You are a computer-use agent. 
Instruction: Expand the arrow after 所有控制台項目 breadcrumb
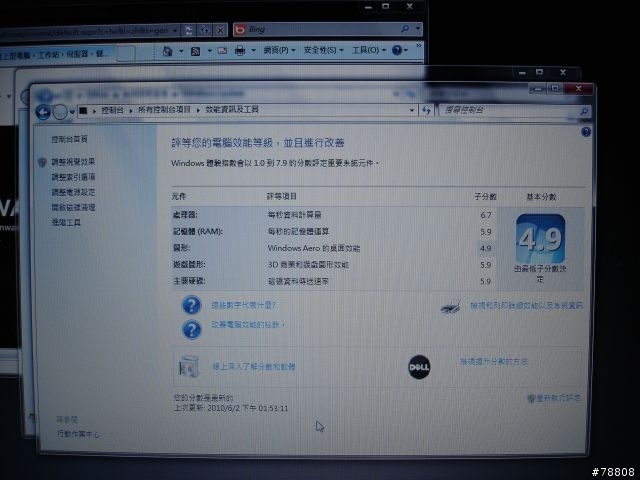coord(198,110)
